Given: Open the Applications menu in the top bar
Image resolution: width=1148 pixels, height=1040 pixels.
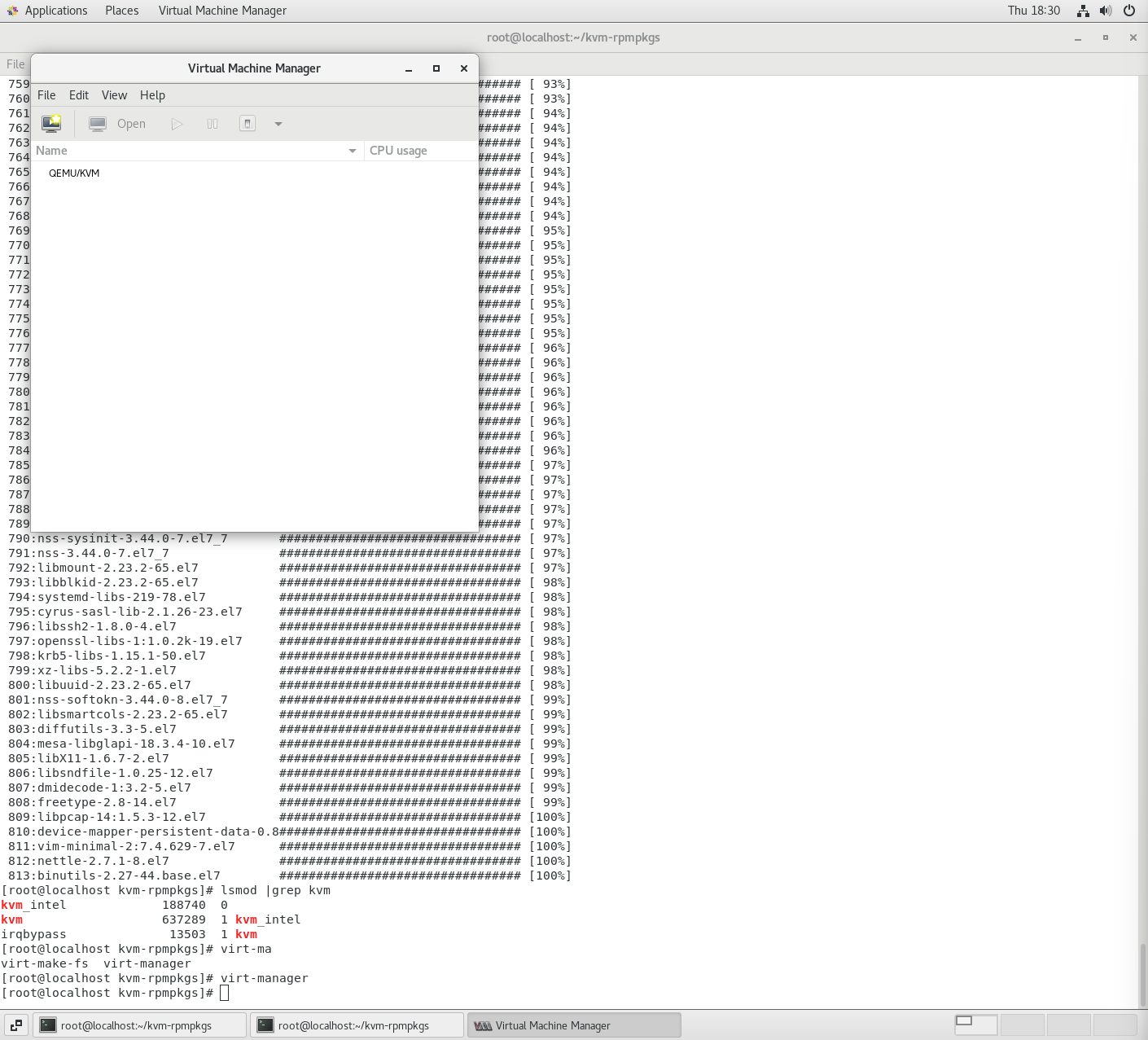Looking at the screenshot, I should pyautogui.click(x=47, y=11).
